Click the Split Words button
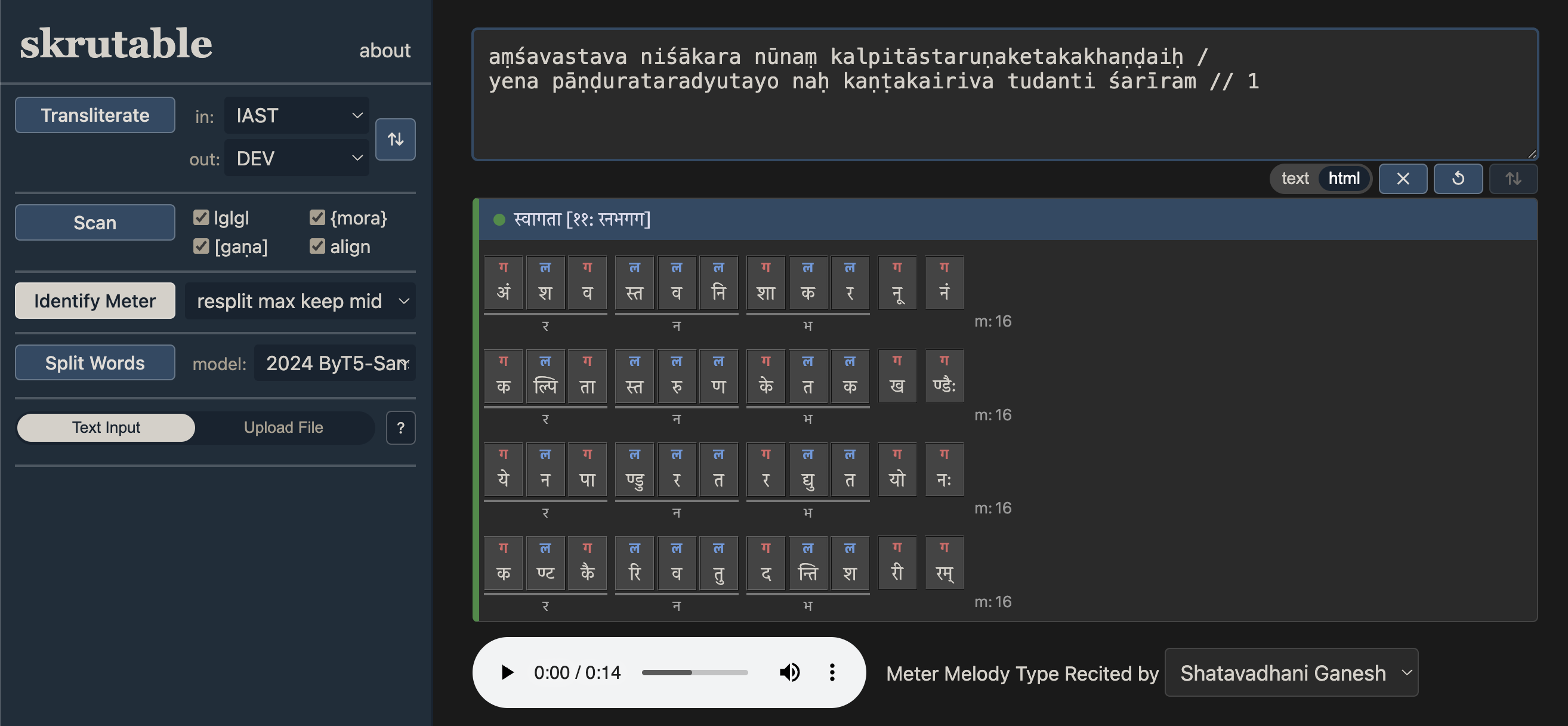This screenshot has width=1568, height=726. pos(95,362)
